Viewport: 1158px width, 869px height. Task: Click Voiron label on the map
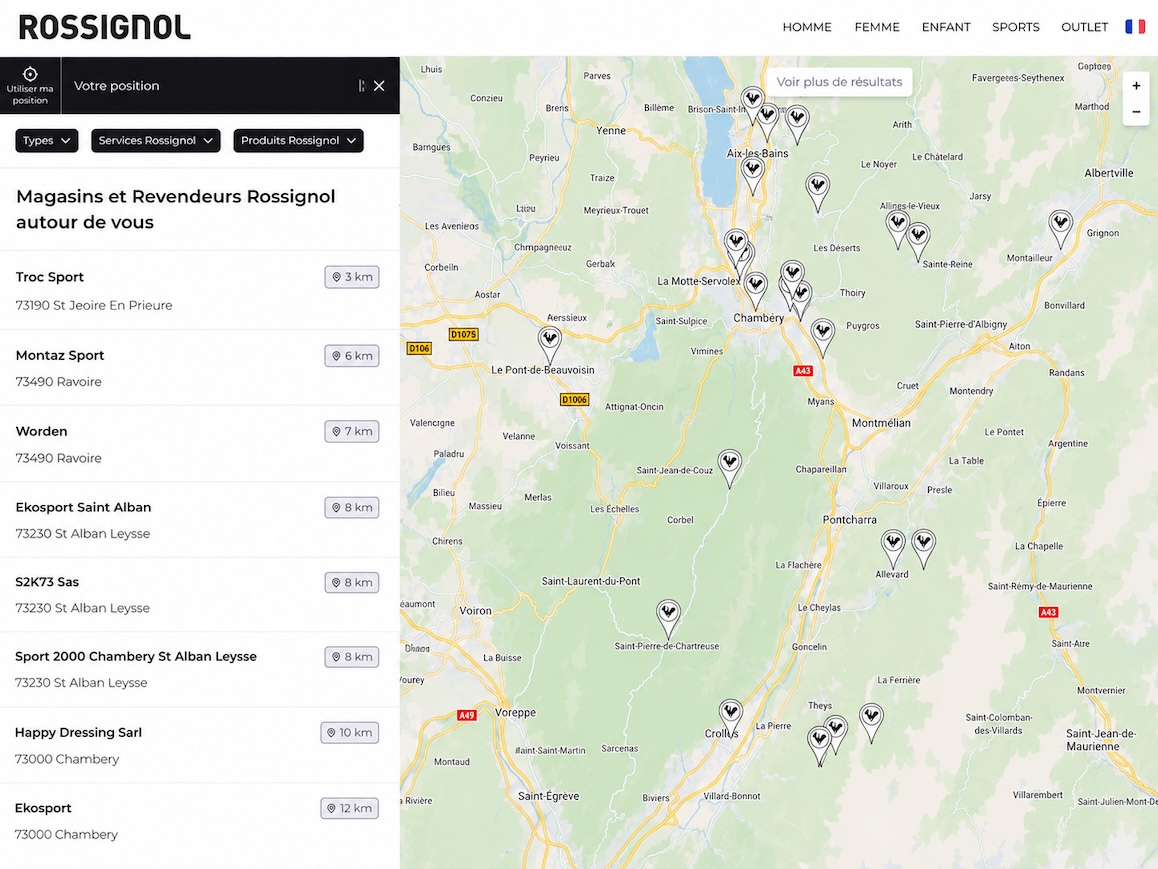point(476,611)
